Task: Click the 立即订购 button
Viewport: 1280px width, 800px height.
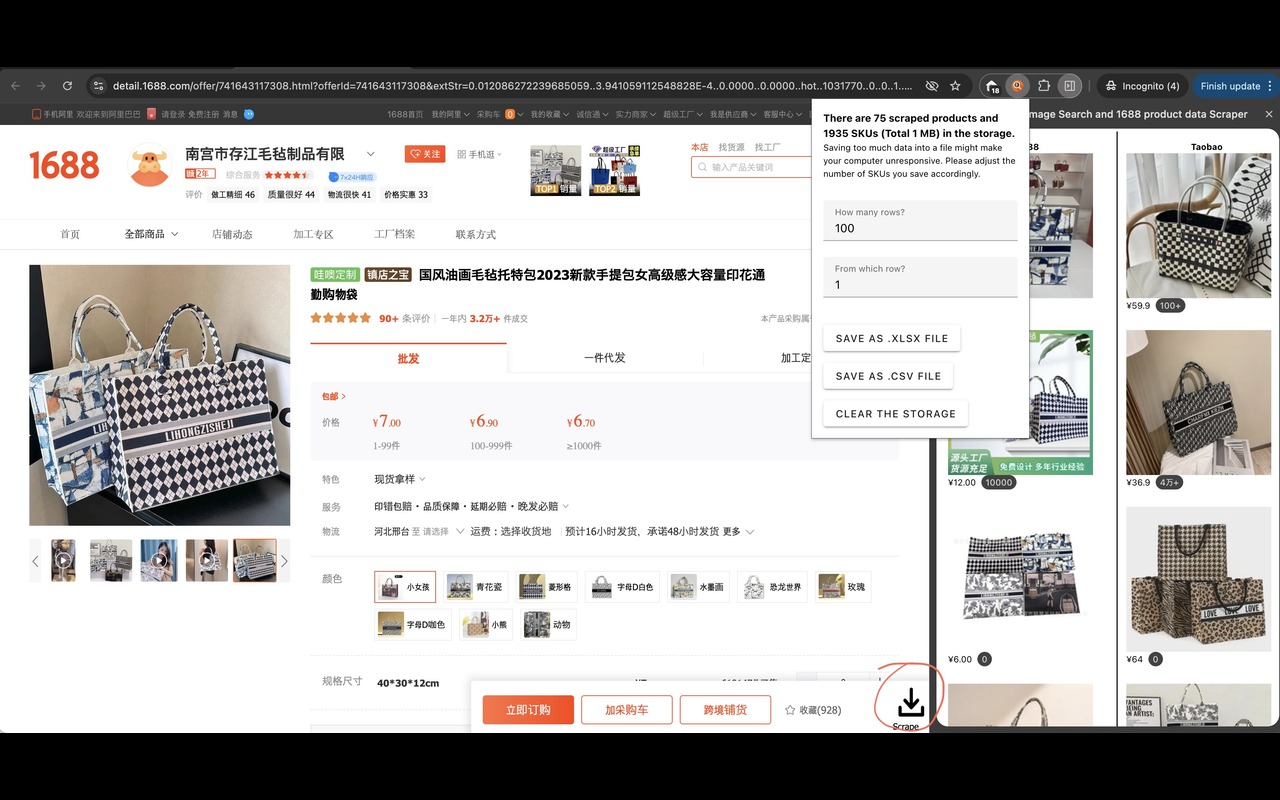Action: point(528,710)
